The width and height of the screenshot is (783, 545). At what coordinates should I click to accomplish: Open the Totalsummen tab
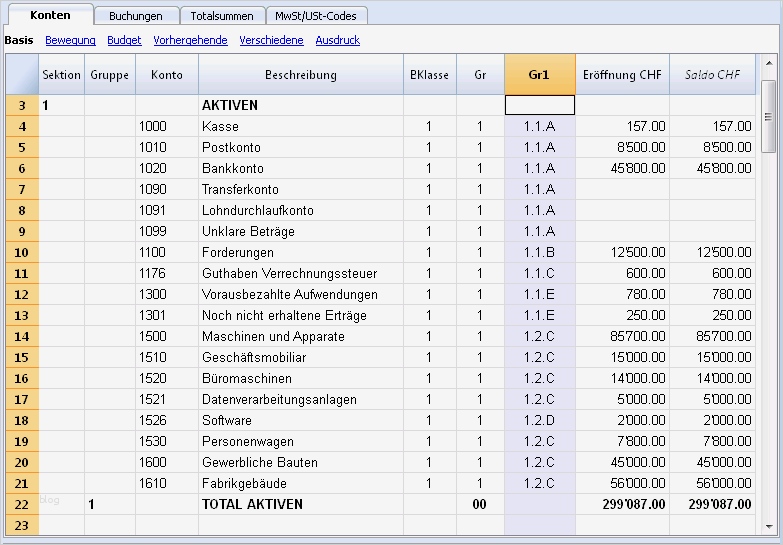point(222,16)
